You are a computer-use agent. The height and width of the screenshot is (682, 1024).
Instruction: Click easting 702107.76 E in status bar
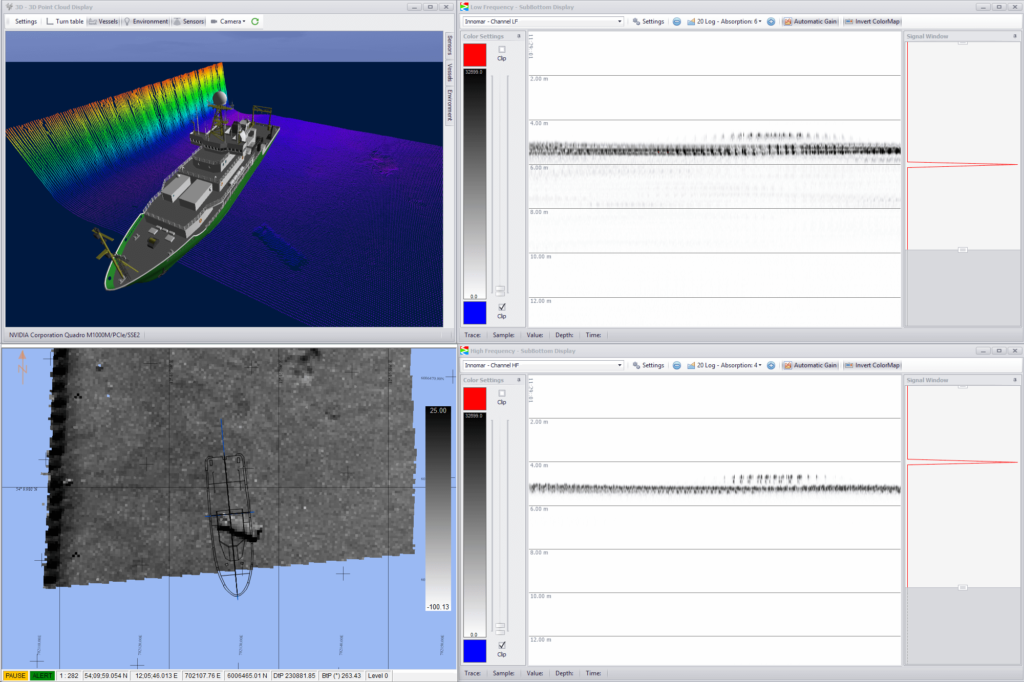[202, 675]
